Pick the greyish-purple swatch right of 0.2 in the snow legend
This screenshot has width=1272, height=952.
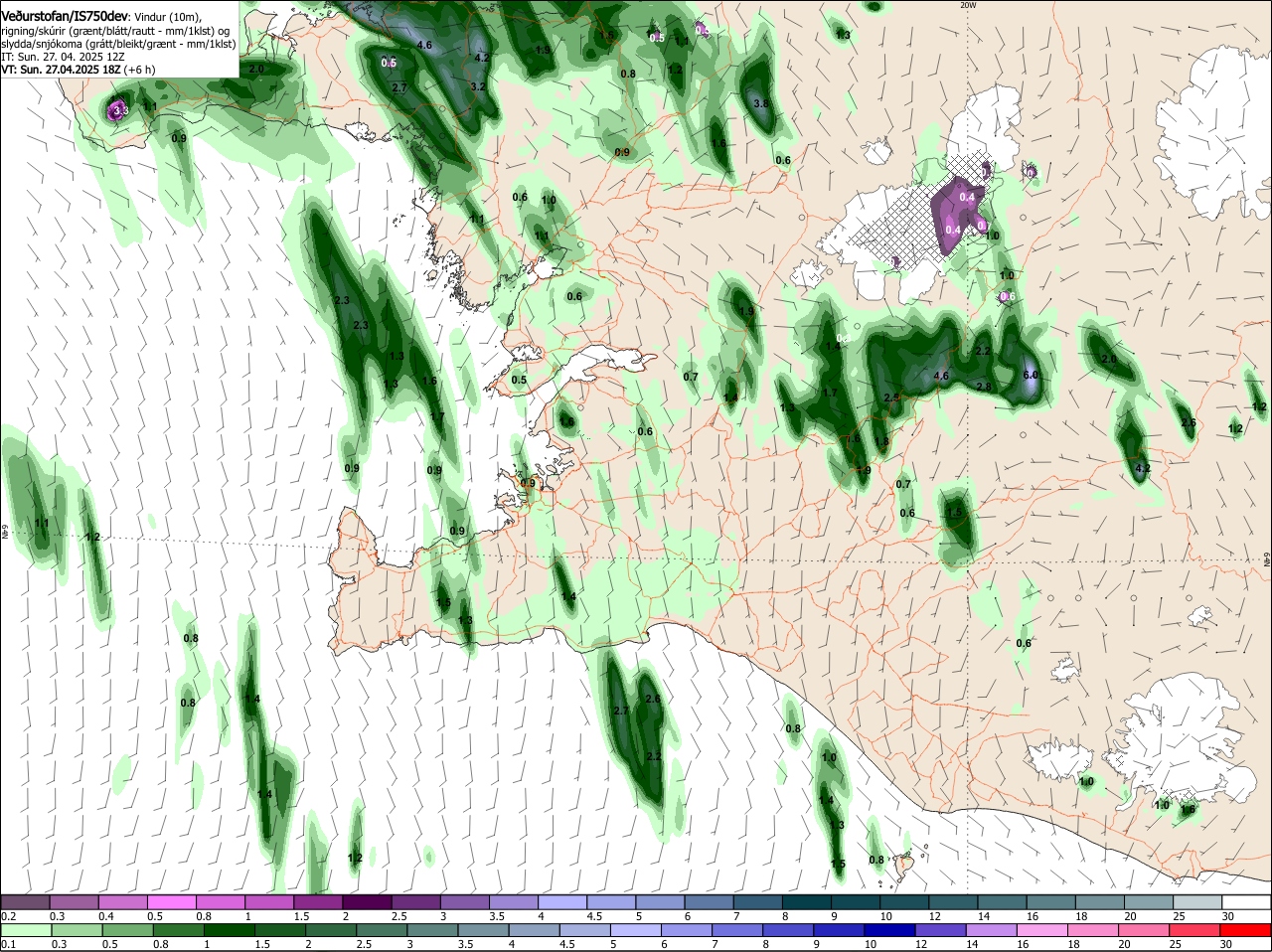[25, 901]
